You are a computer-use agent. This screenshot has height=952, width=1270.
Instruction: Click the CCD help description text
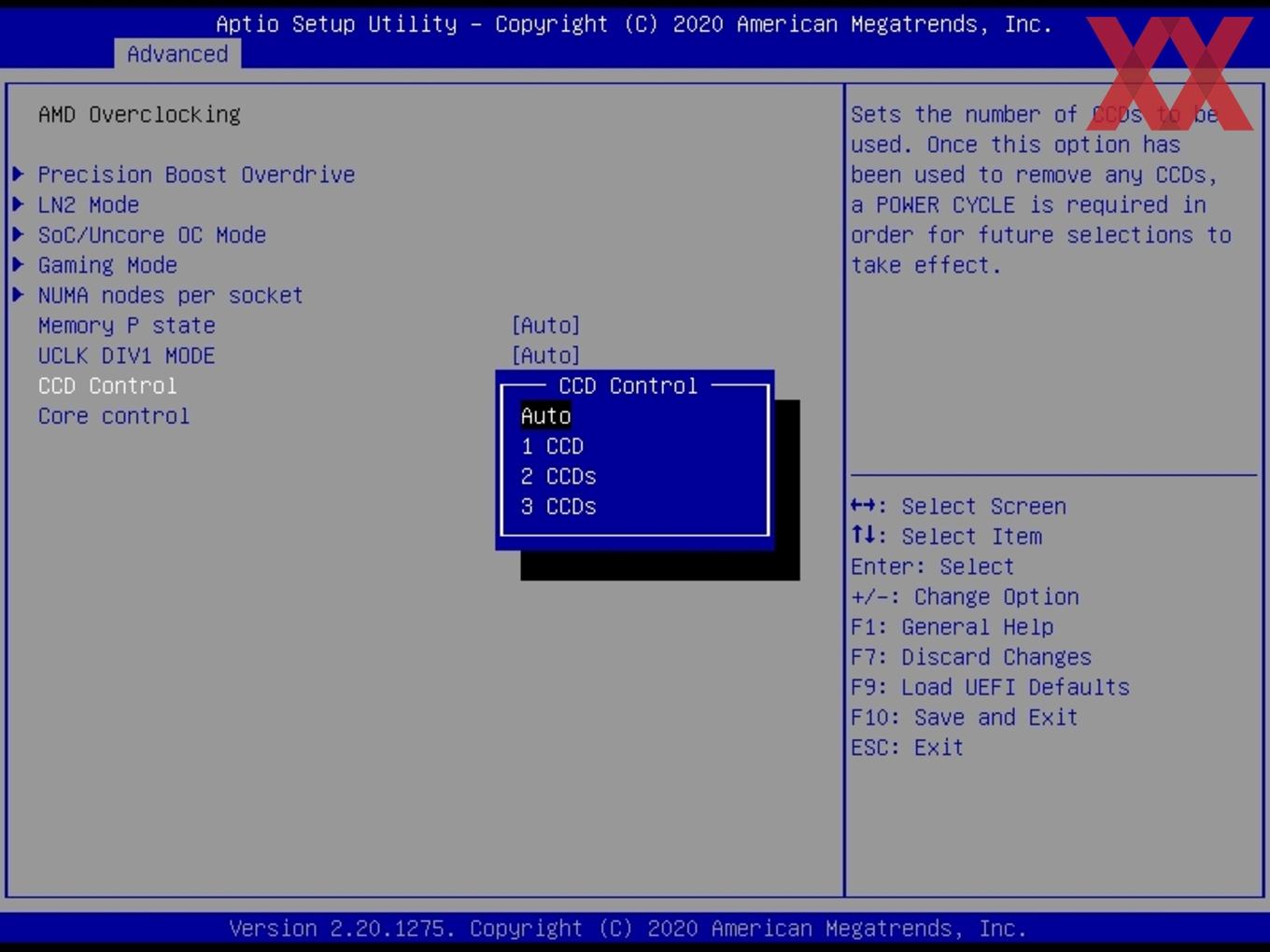(1041, 189)
